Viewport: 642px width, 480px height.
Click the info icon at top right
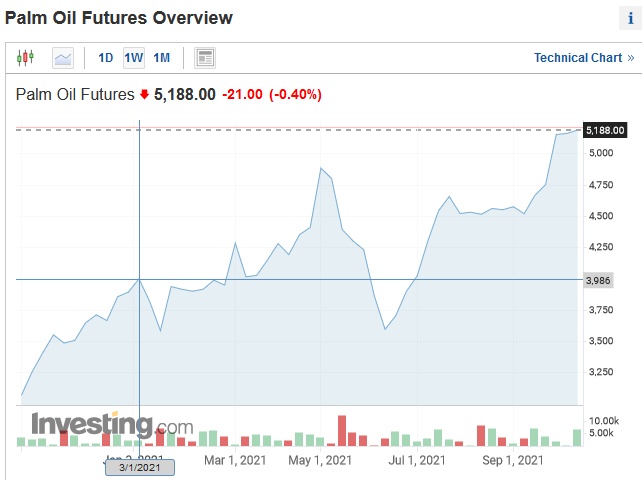[x=630, y=18]
